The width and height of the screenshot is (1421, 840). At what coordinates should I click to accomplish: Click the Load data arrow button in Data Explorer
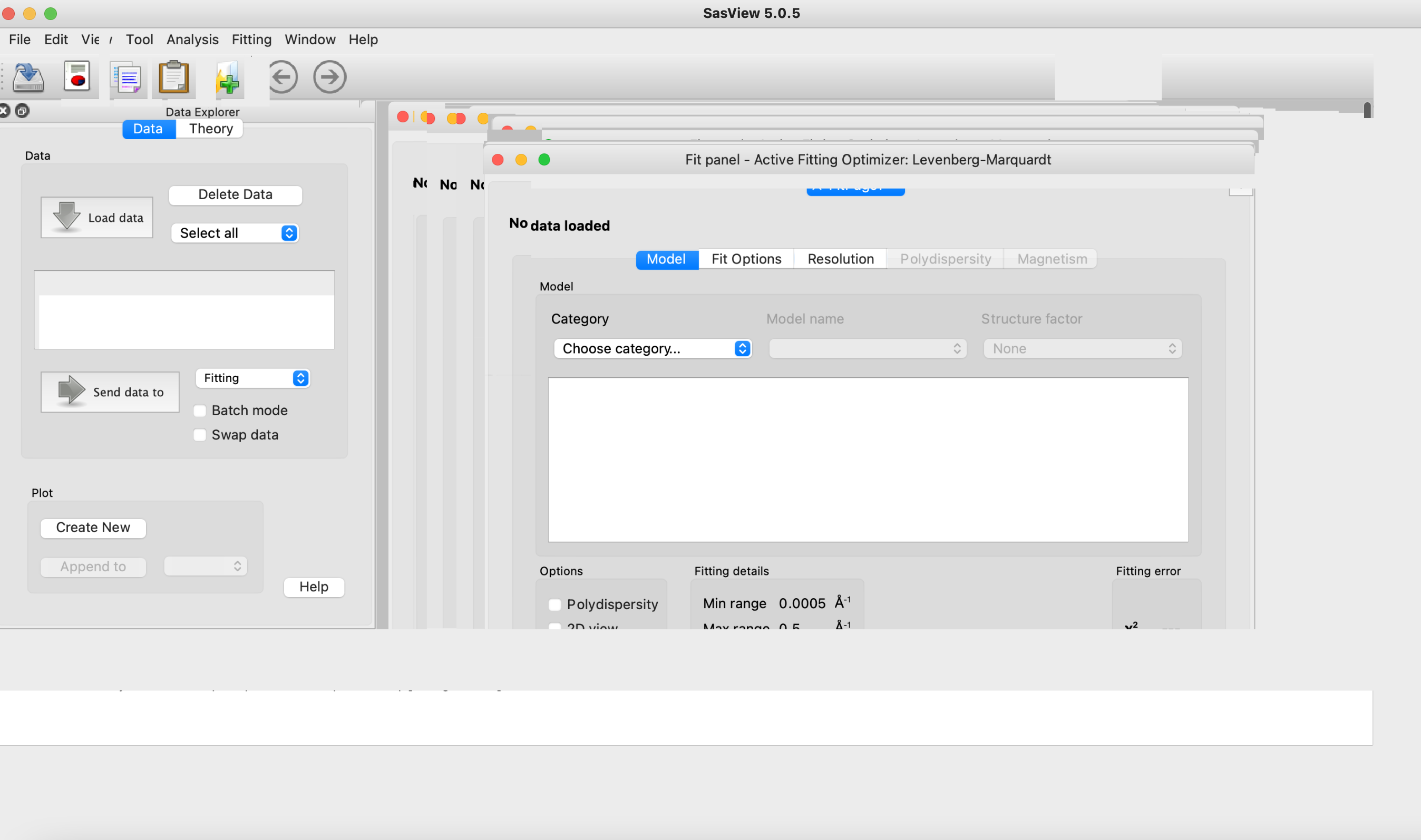coord(96,217)
